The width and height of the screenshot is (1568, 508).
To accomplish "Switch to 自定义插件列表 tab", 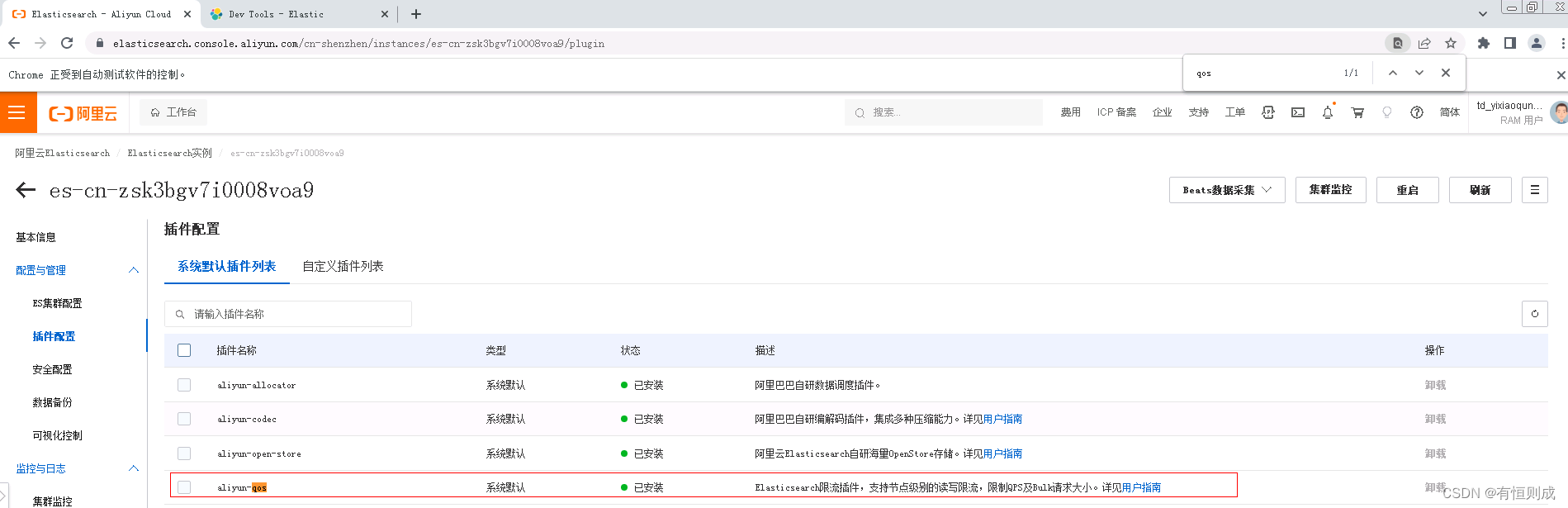I will (343, 266).
